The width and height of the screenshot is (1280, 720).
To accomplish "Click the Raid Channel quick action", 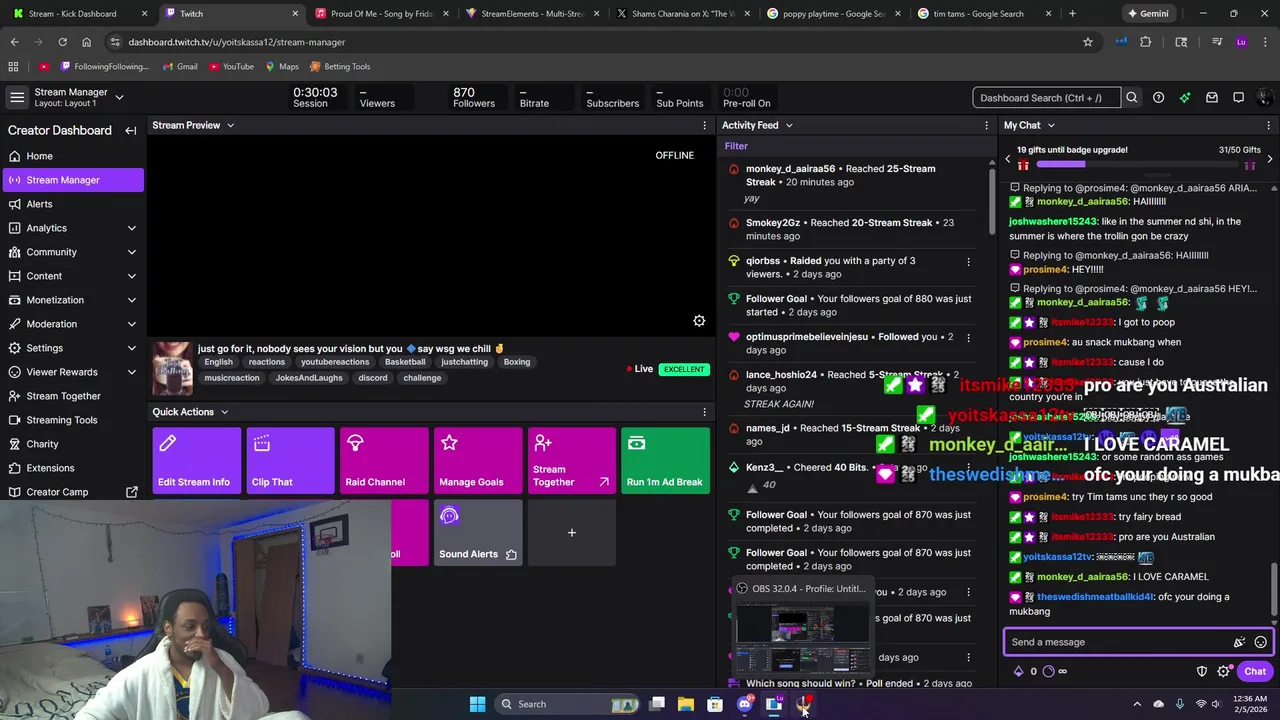I will [384, 461].
